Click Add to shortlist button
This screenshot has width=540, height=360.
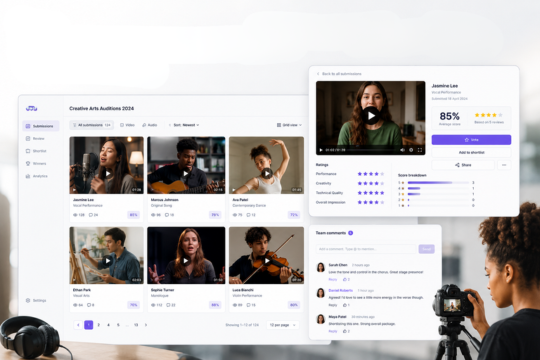pos(471,152)
